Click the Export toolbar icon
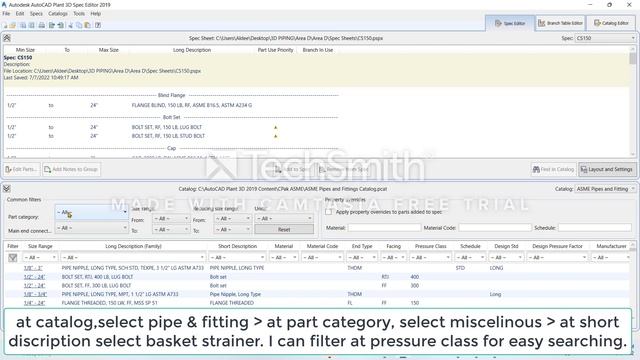This screenshot has width=640, height=360. coord(52,25)
